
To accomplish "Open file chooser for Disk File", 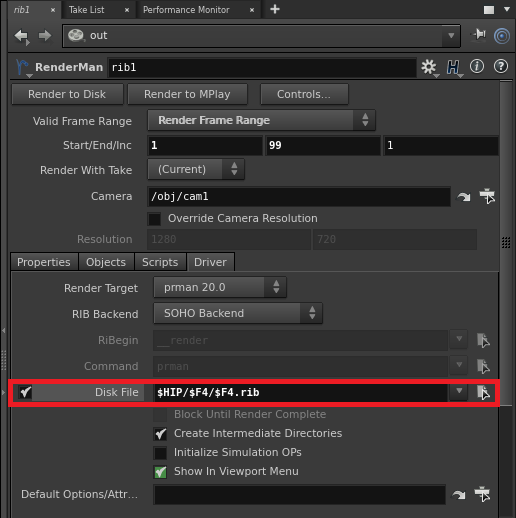I will [x=483, y=392].
